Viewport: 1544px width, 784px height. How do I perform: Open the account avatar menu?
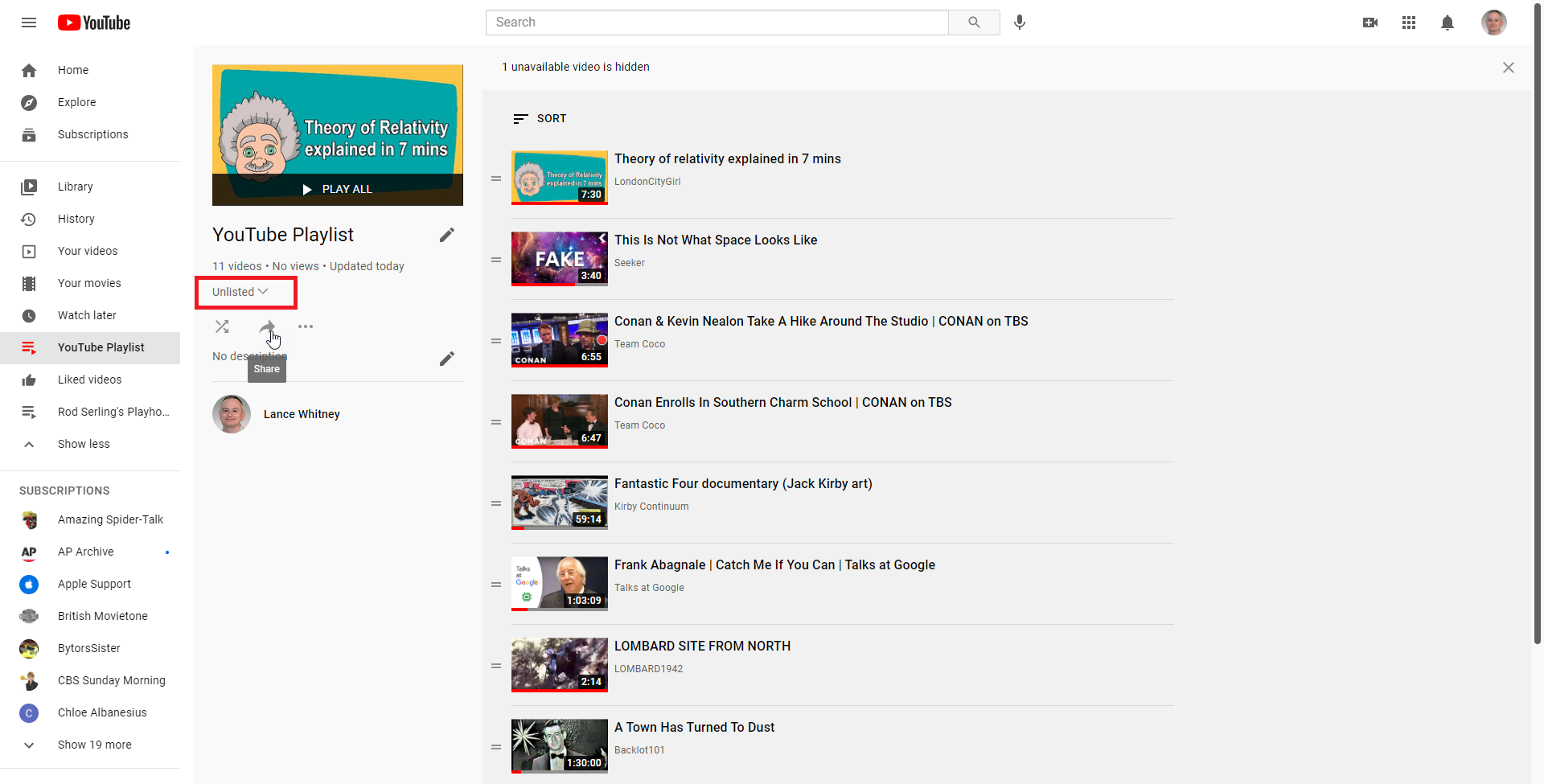coord(1494,23)
